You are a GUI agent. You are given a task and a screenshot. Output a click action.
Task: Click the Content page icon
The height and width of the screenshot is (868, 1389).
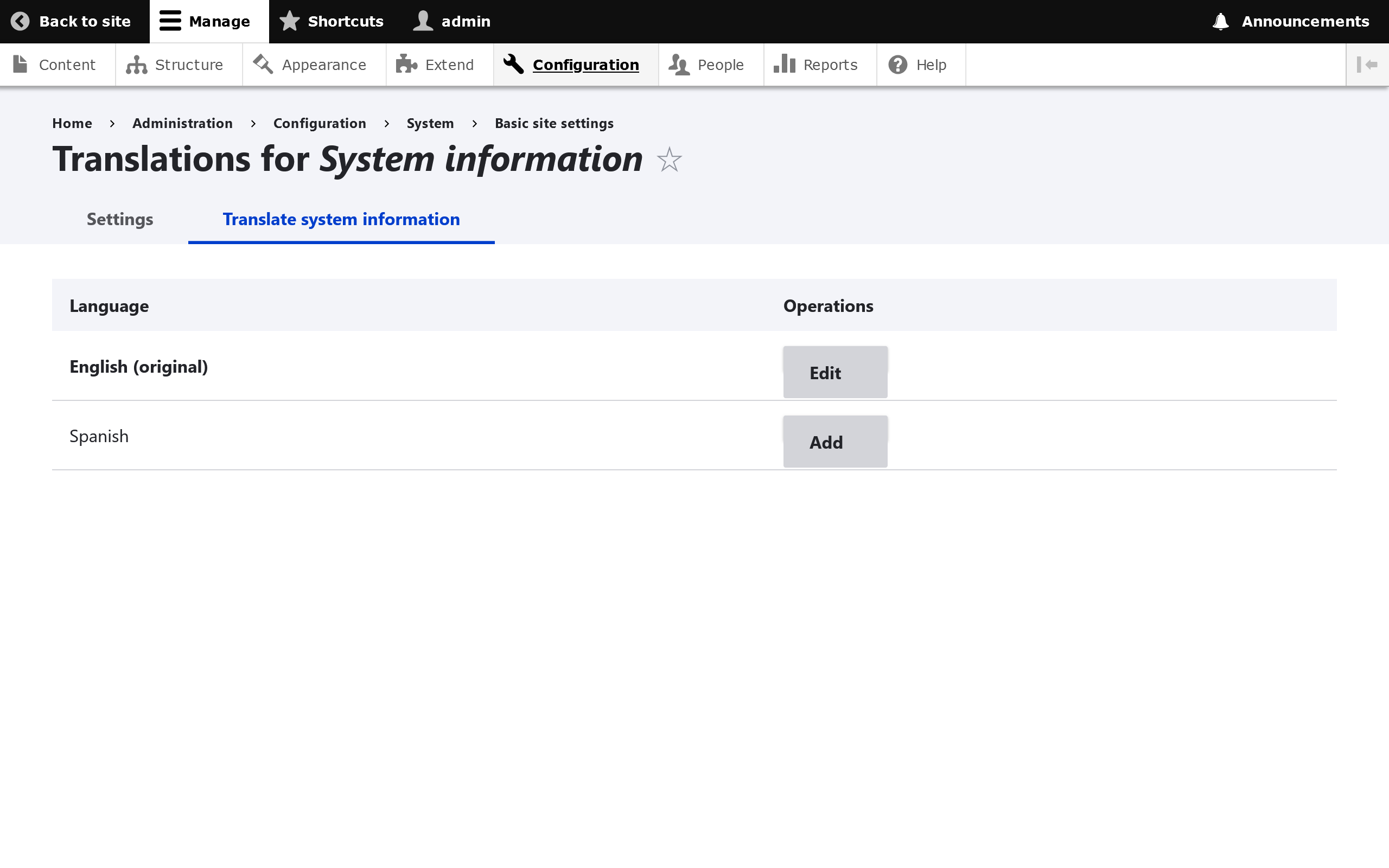(20, 65)
